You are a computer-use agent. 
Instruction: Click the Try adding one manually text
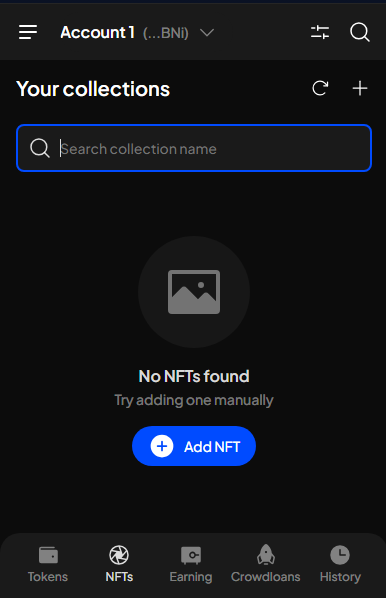(194, 400)
